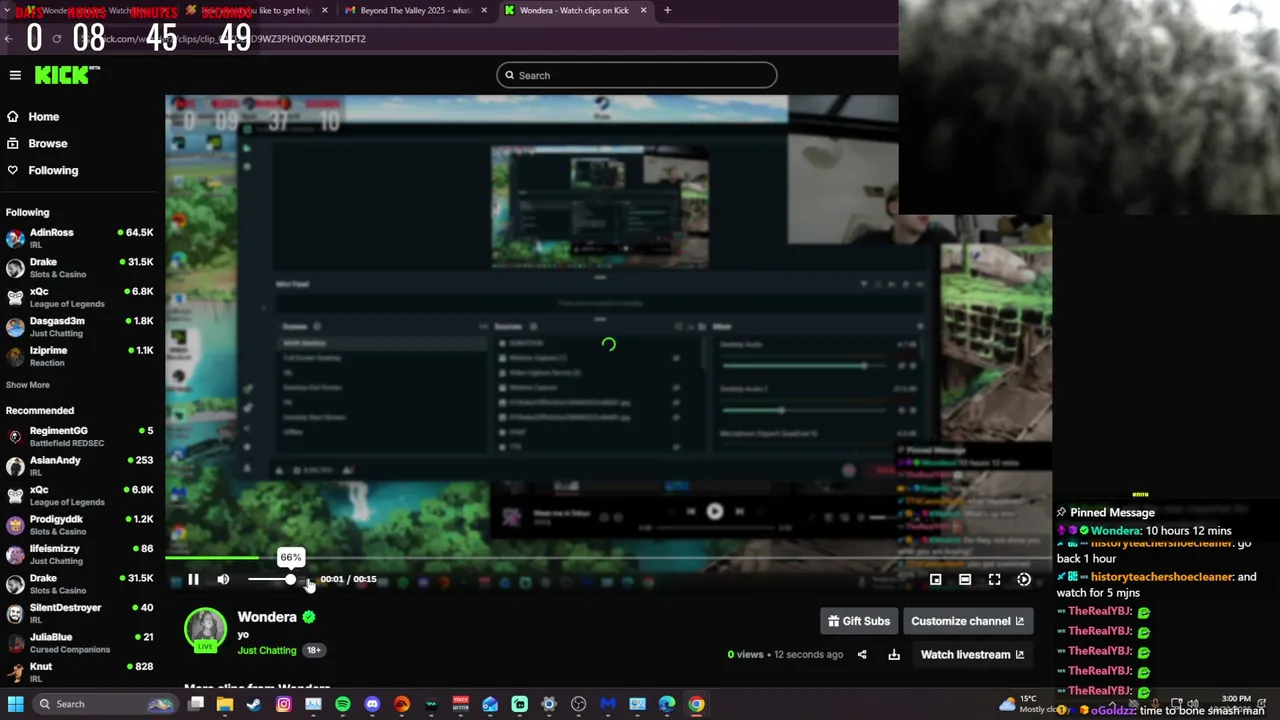1280x720 pixels.
Task: Click the Just Chatting category link
Action: [x=267, y=650]
